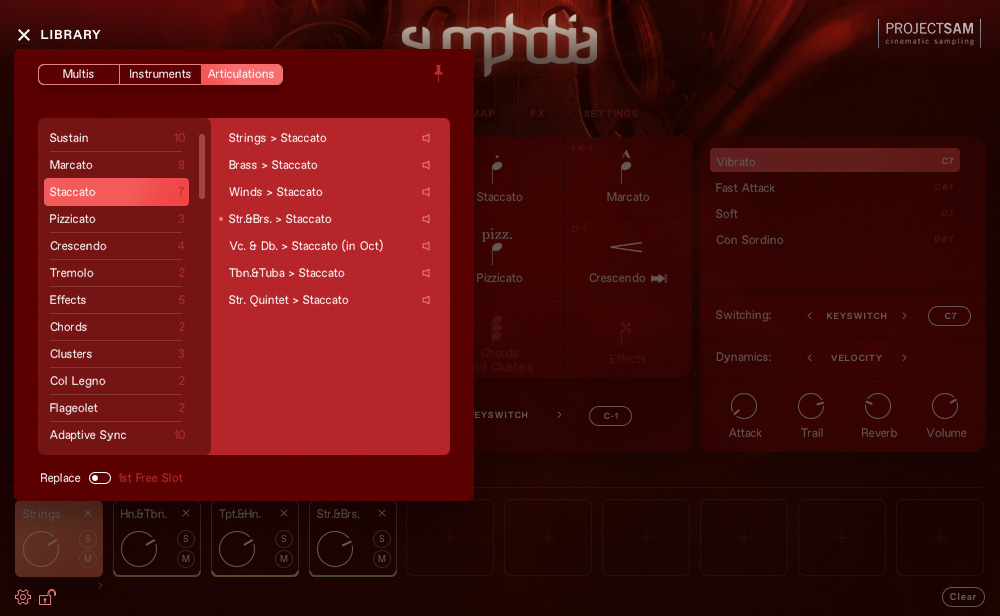
Task: Select the Flageolet category
Action: click(x=117, y=408)
